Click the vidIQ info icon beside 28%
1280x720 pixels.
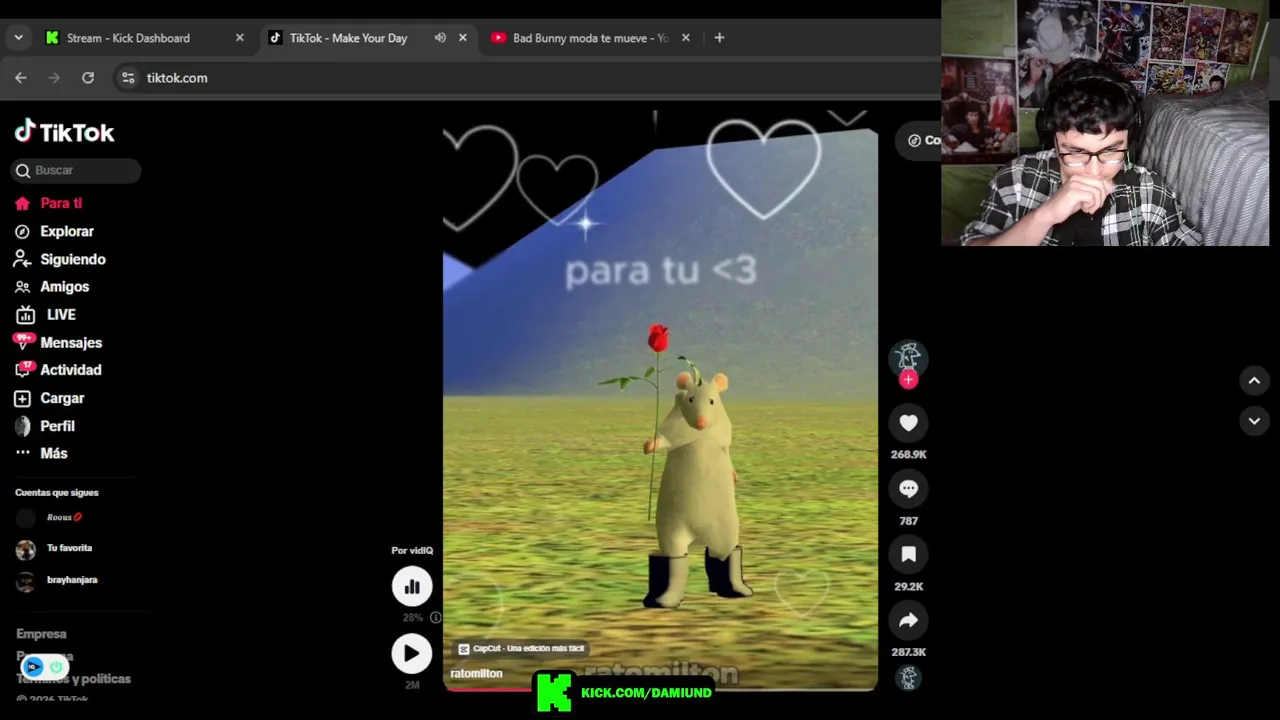(435, 618)
